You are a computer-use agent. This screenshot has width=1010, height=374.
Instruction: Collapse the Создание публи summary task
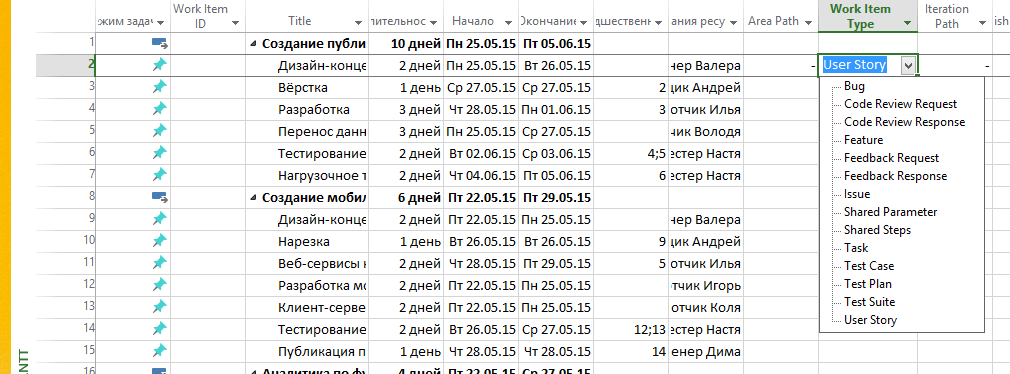point(252,44)
